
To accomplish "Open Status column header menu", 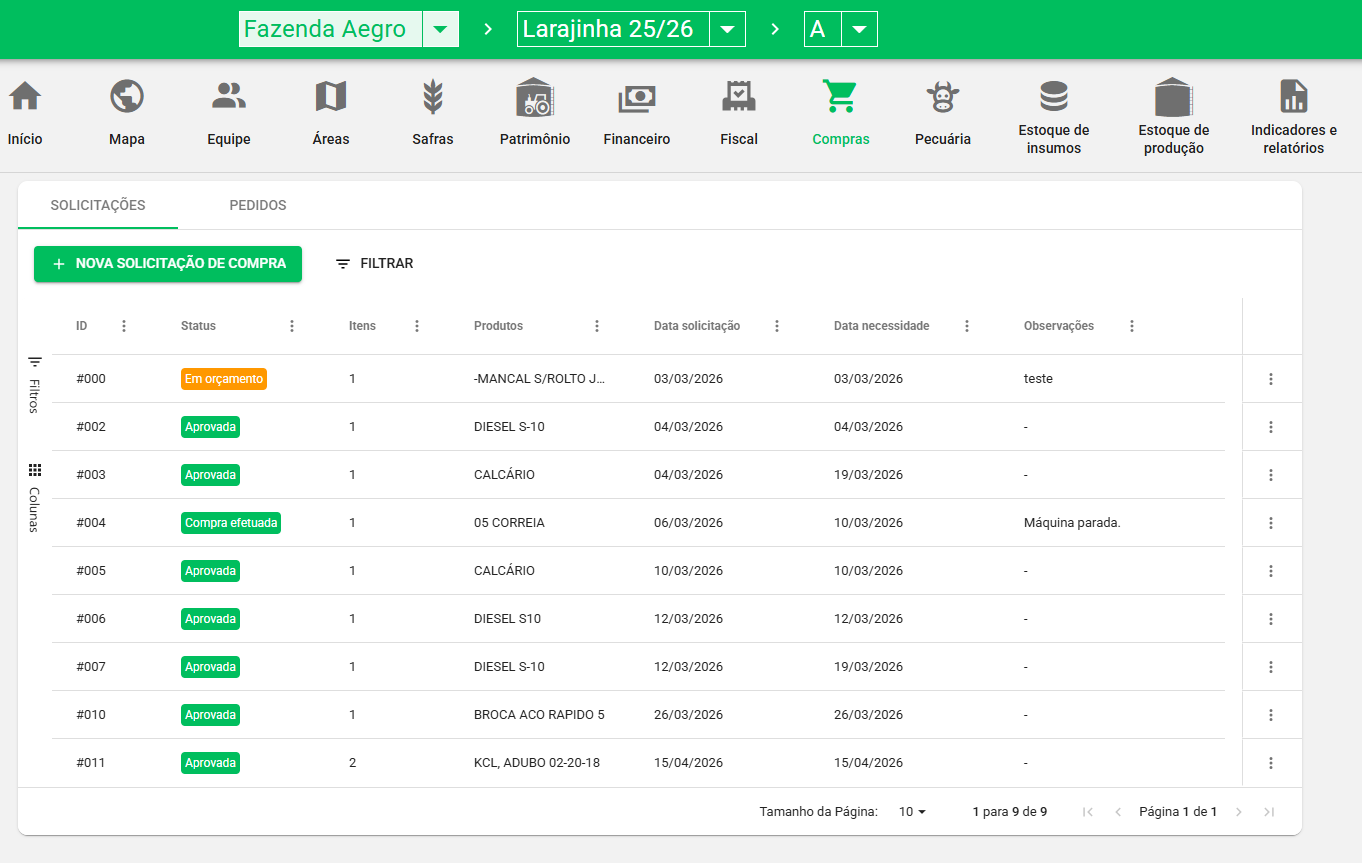I will tap(292, 326).
